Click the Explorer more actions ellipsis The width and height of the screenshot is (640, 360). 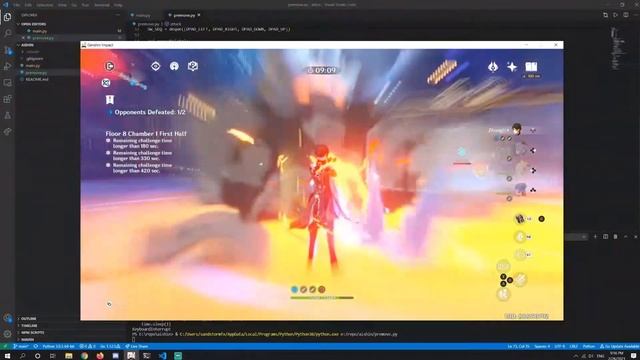coord(118,15)
